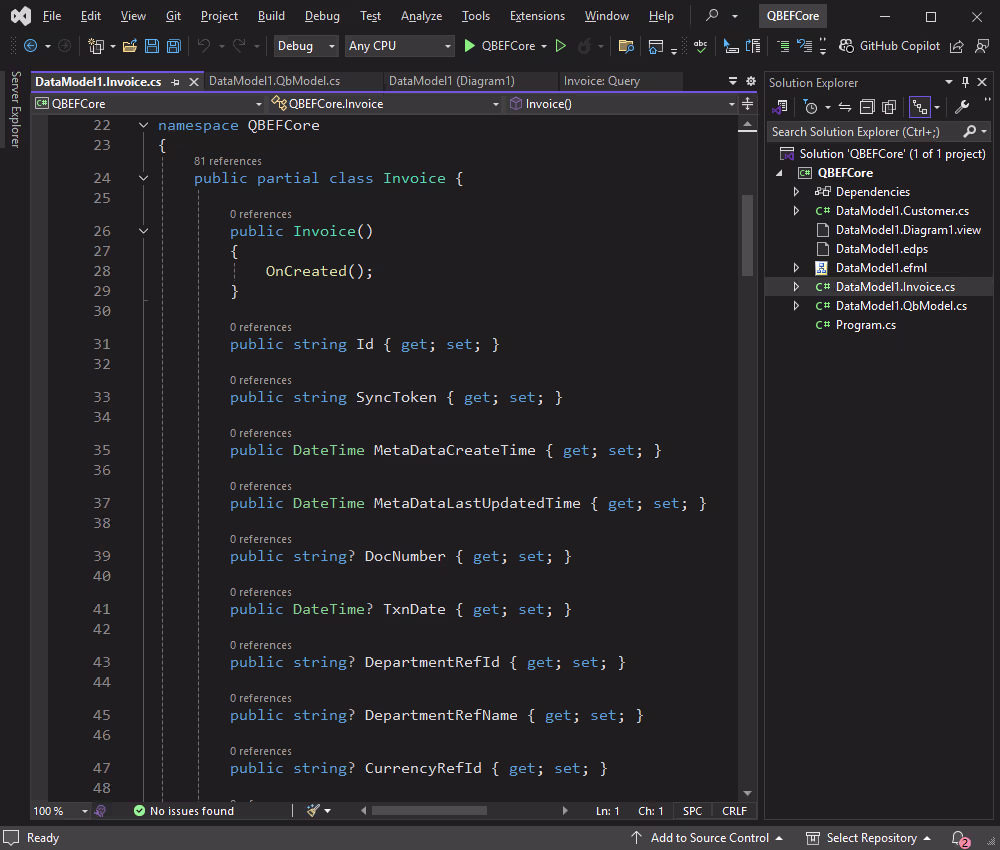Open the Server Explorer side tab
This screenshot has height=850, width=1000.
(x=16, y=109)
